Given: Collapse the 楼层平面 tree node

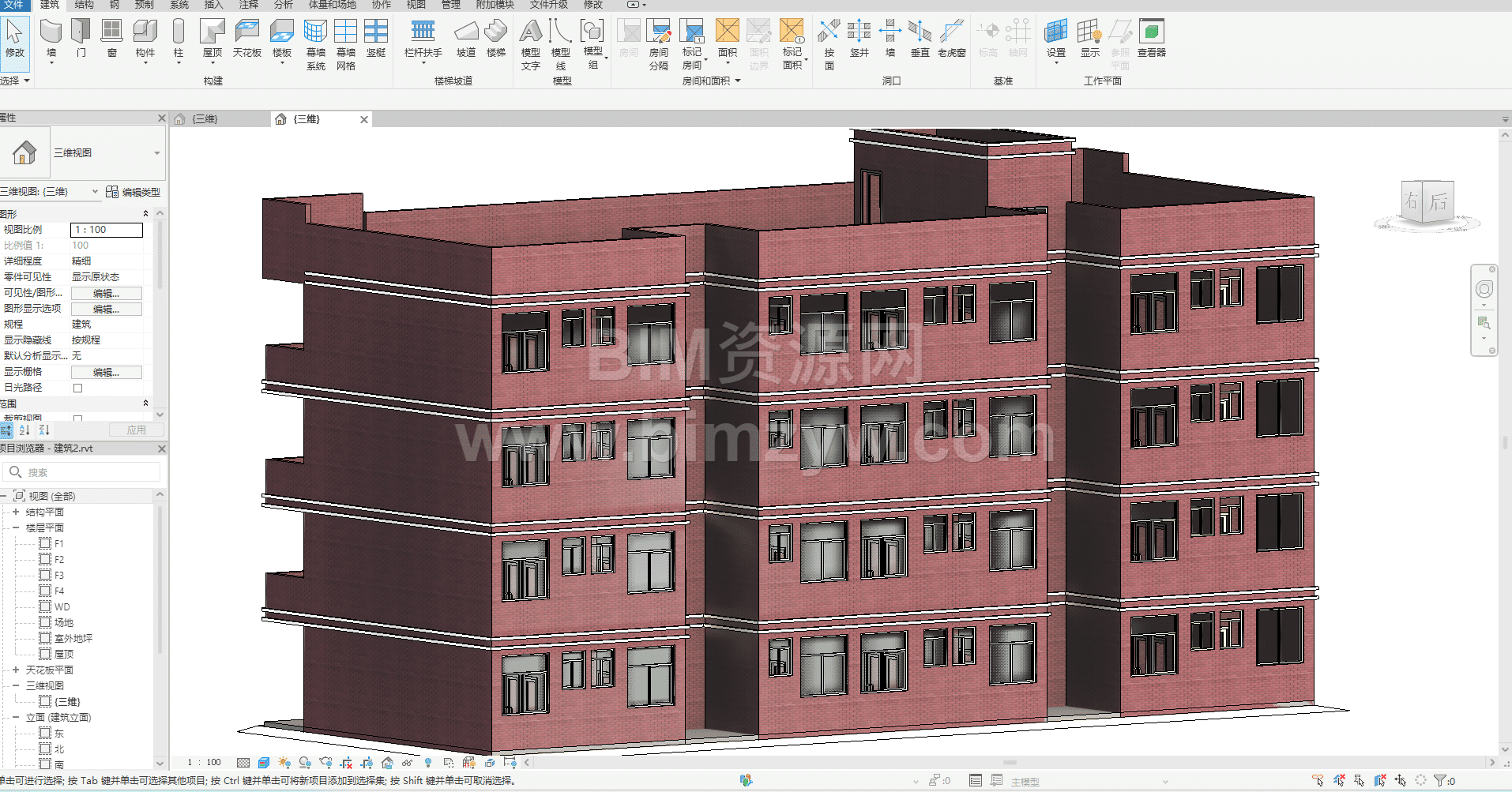Looking at the screenshot, I should point(16,527).
